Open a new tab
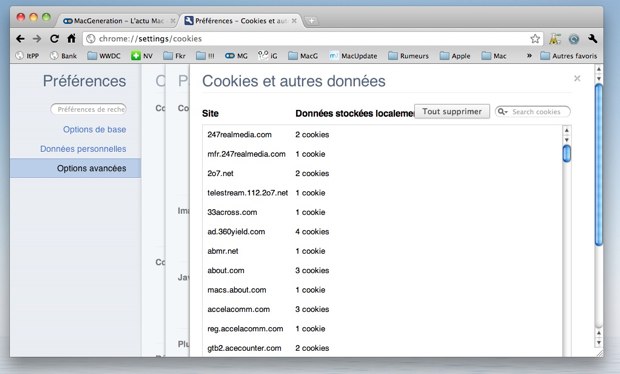 (312, 21)
